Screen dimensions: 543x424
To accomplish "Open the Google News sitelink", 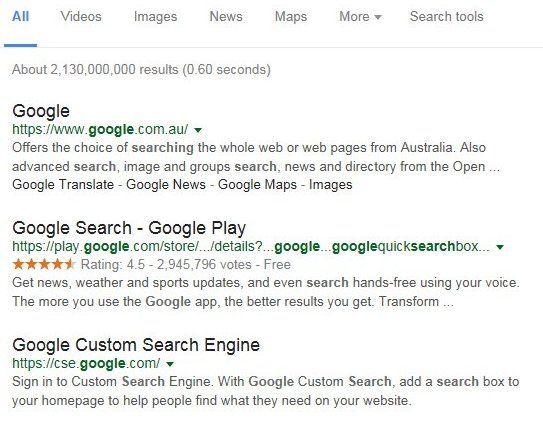I will (166, 184).
